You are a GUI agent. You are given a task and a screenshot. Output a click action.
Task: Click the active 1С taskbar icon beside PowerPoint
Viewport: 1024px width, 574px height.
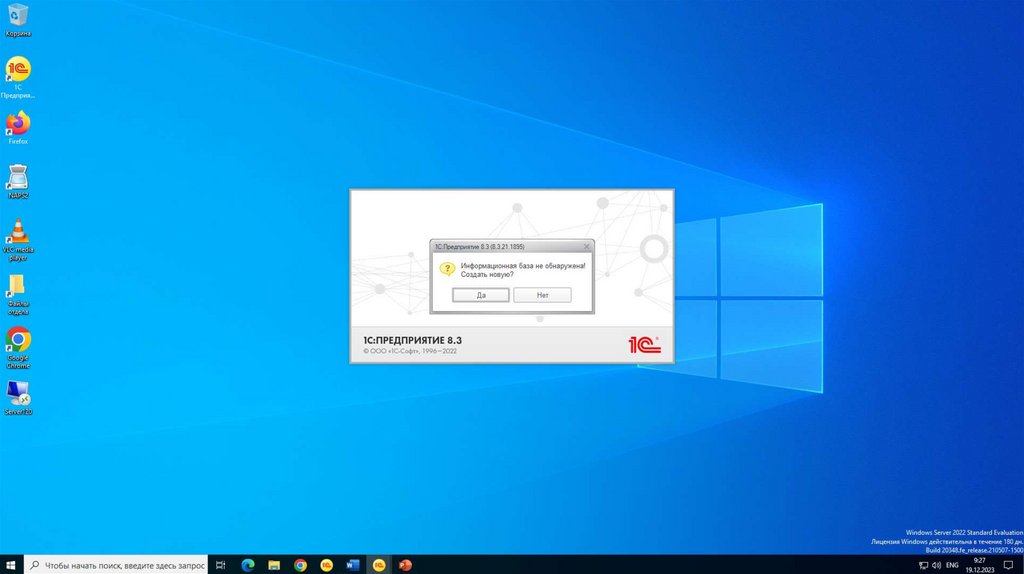pyautogui.click(x=379, y=565)
